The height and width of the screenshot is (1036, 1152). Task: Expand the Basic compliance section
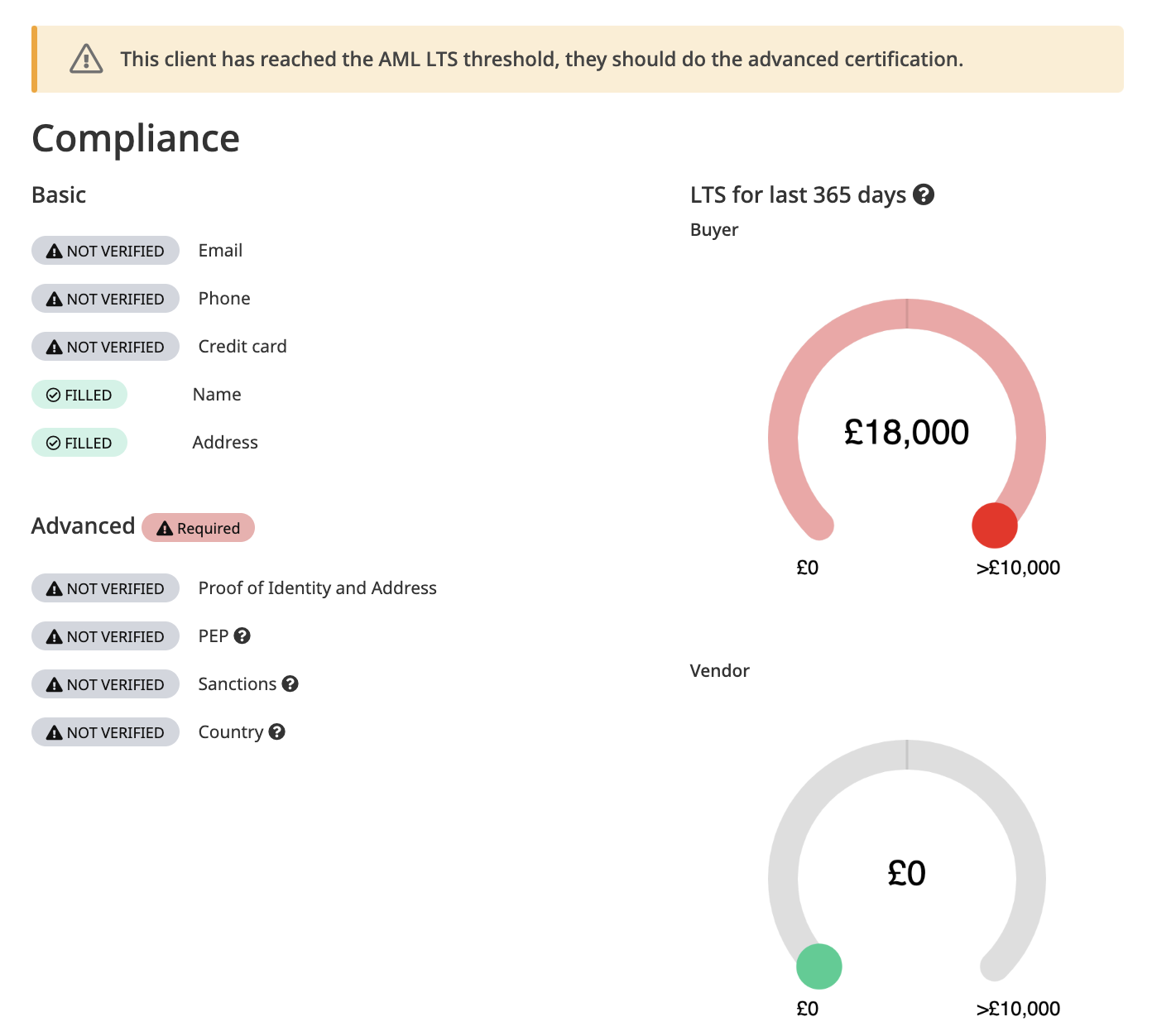[59, 194]
